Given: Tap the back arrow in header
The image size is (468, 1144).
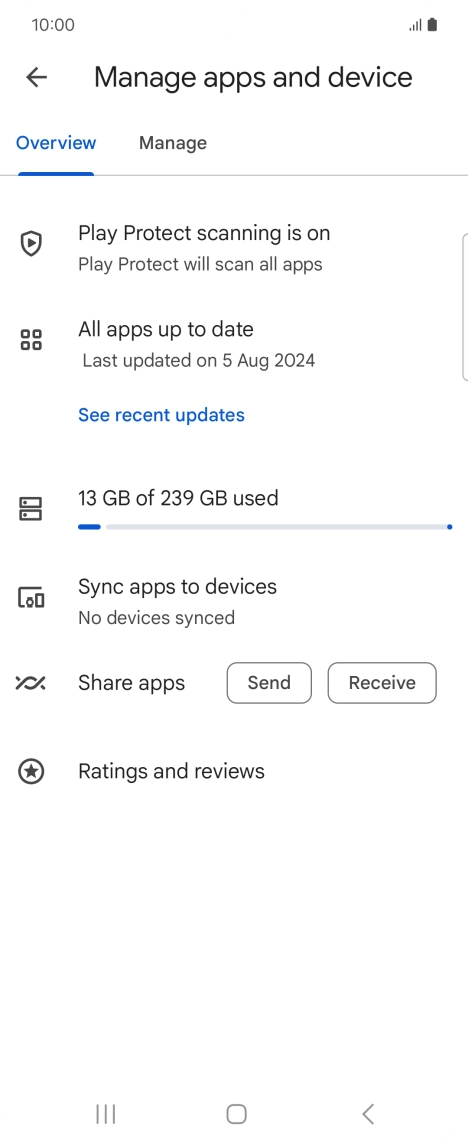Looking at the screenshot, I should (x=36, y=77).
